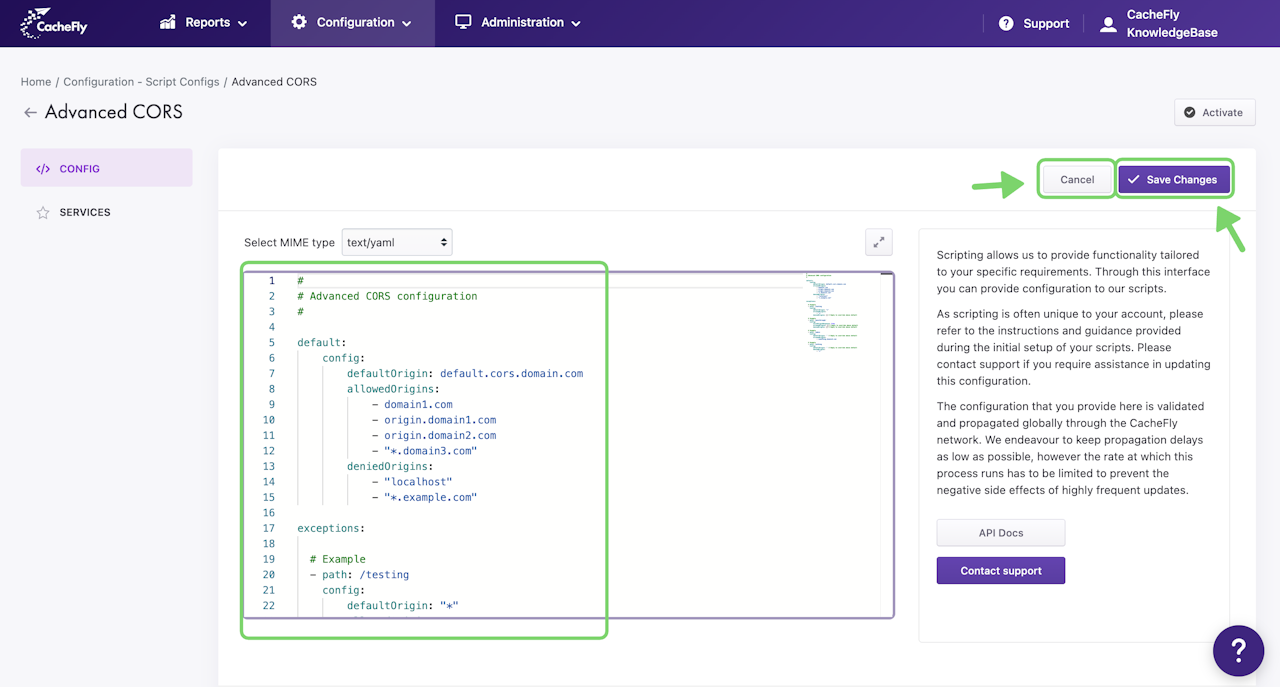Click the Reports bar chart icon
Screen dimensions: 1280x687
click(168, 22)
